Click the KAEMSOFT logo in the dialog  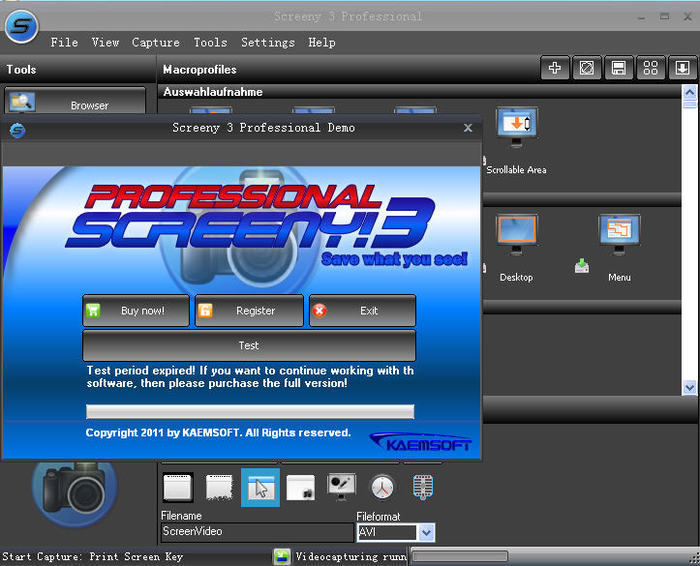421,442
